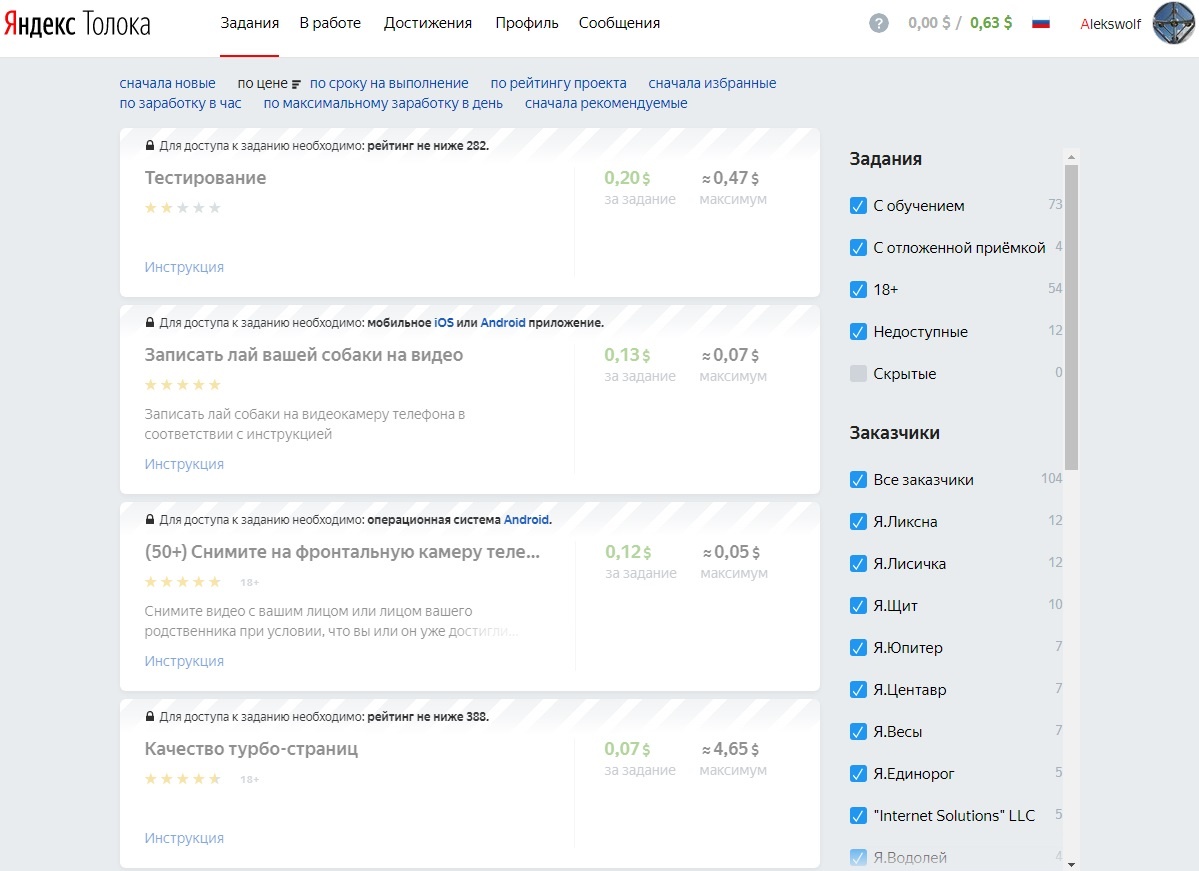Image resolution: width=1199 pixels, height=871 pixels.
Task: Click the filters panel scrollbar thumb
Action: pyautogui.click(x=1071, y=317)
